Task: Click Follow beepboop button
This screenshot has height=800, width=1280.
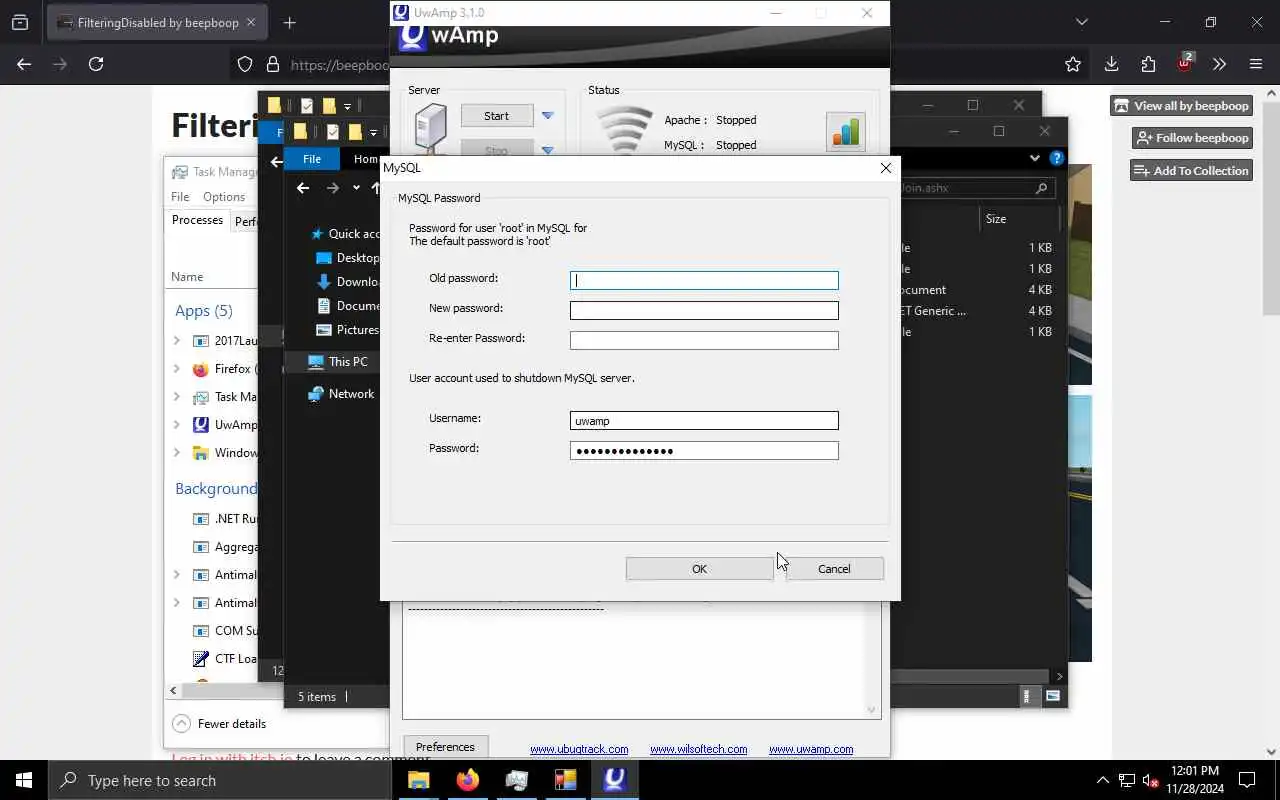Action: [x=1192, y=138]
